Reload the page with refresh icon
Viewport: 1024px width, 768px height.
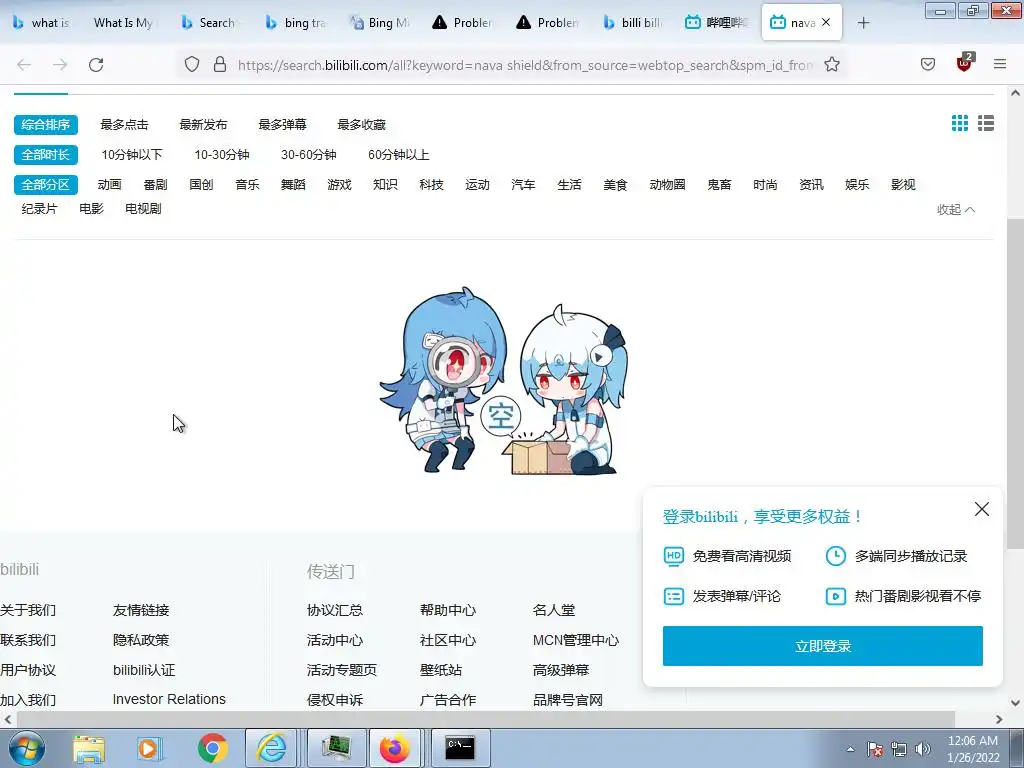[x=96, y=65]
